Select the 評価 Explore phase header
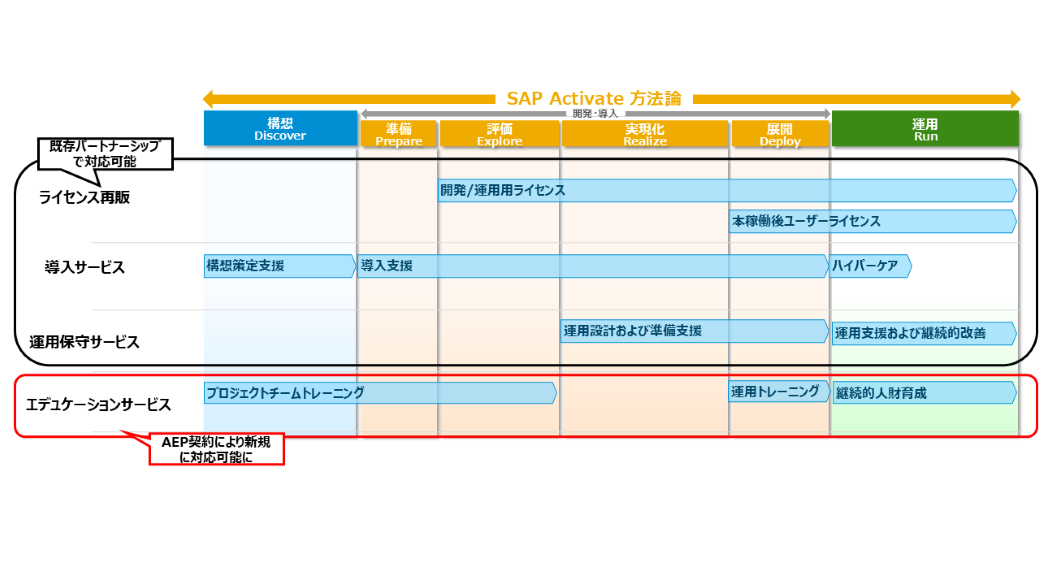The image size is (1040, 585). 499,134
